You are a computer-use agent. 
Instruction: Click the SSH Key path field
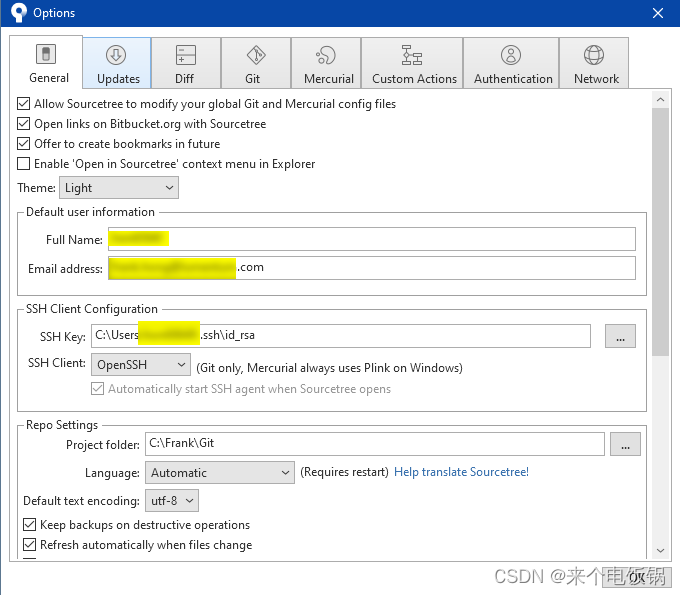(x=341, y=336)
